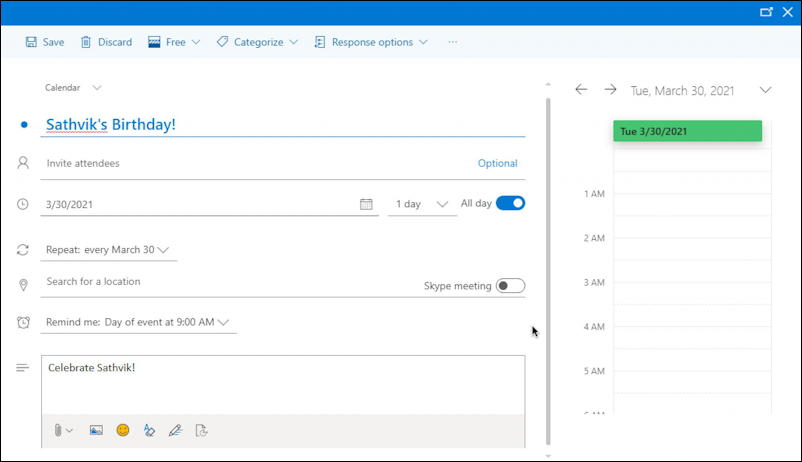This screenshot has height=462, width=802.
Task: Turn off the All day toggle
Action: coord(510,203)
